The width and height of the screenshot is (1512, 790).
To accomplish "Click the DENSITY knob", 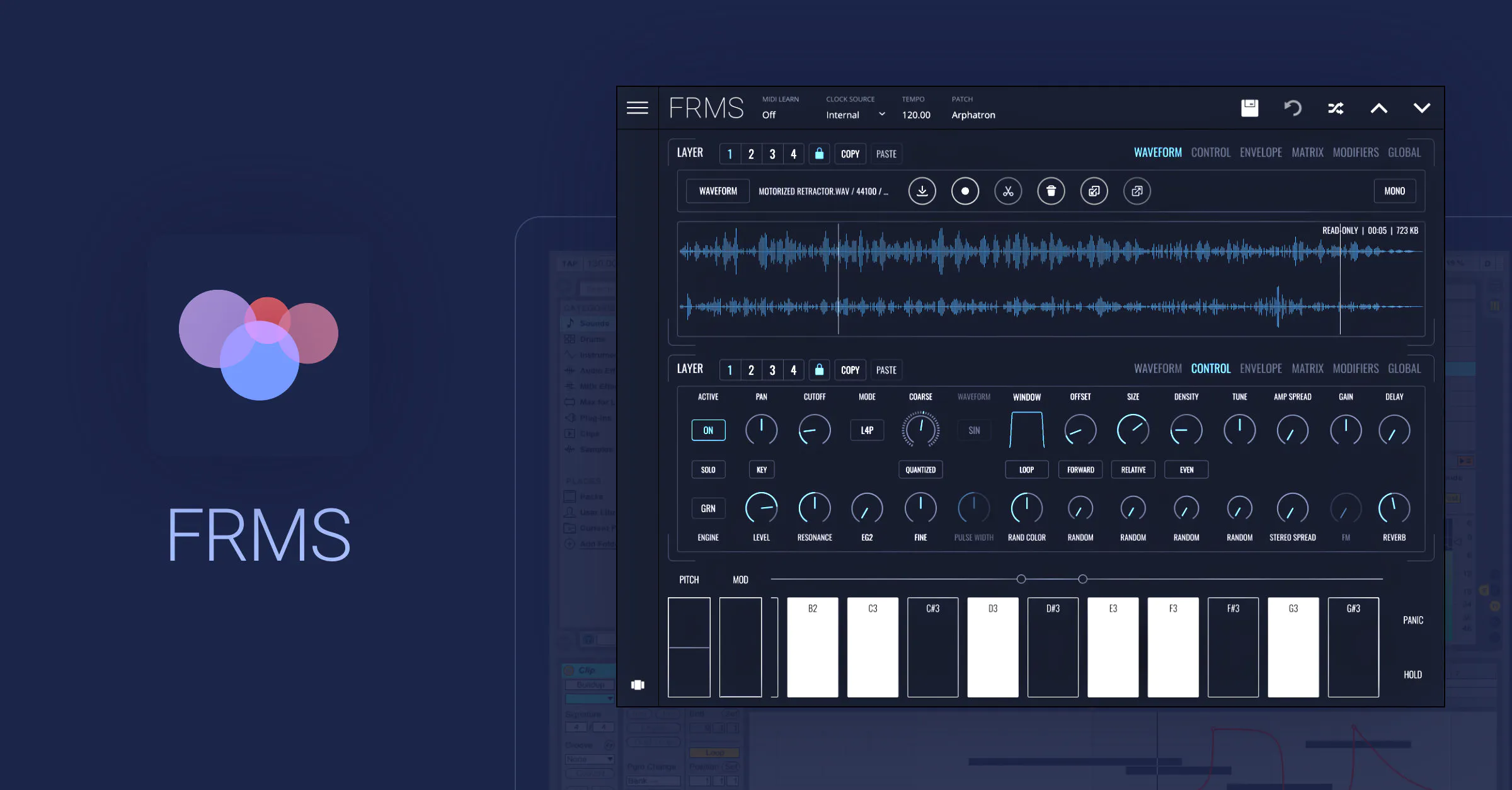I will pos(1186,430).
